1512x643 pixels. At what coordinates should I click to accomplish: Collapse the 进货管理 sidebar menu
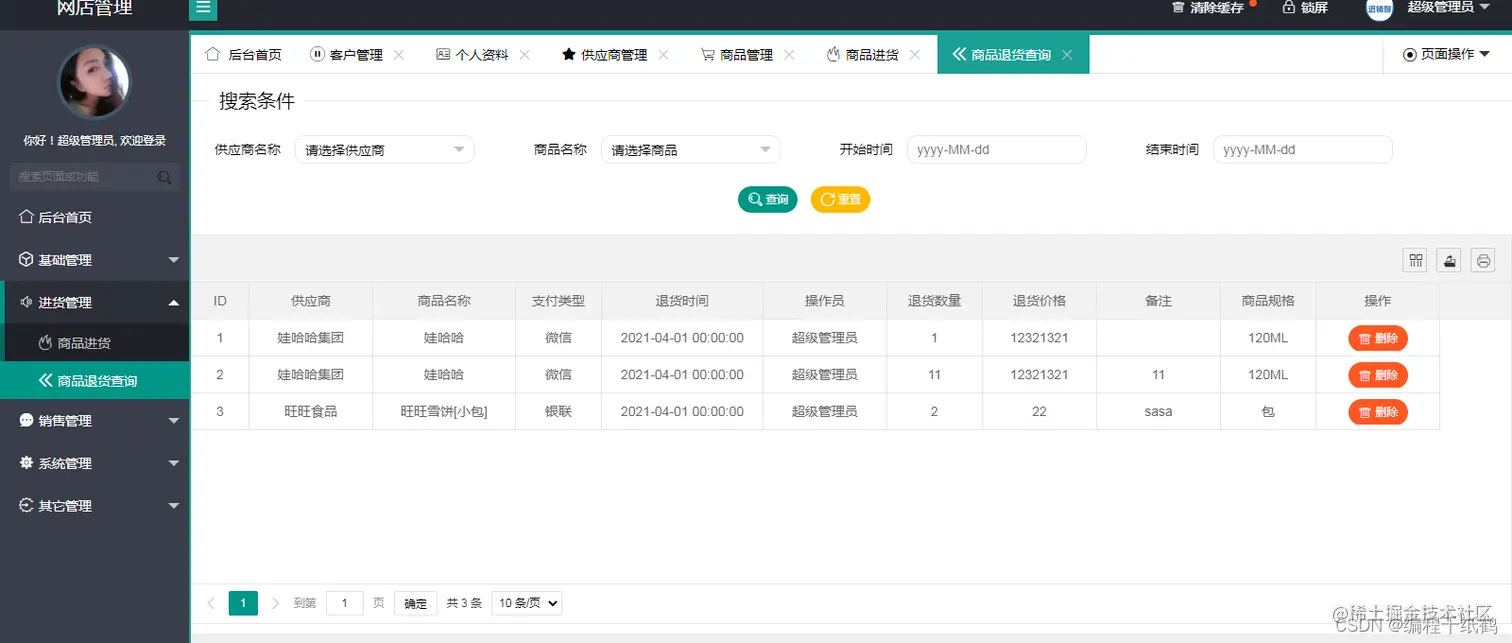94,303
